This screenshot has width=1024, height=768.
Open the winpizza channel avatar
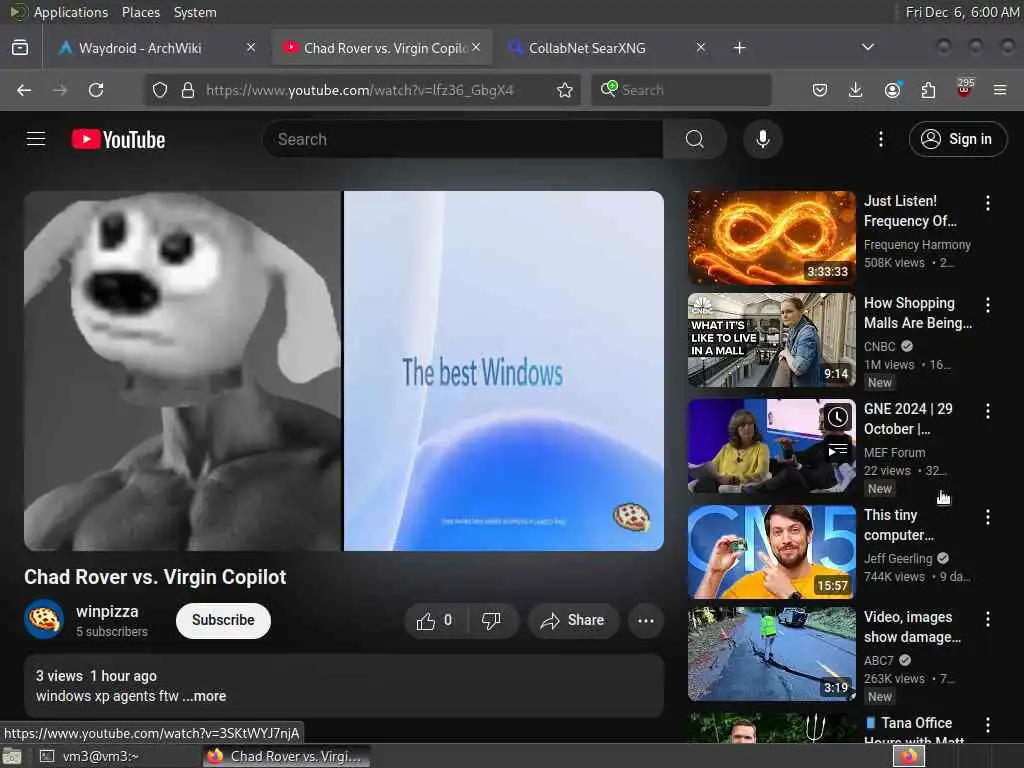pyautogui.click(x=44, y=619)
